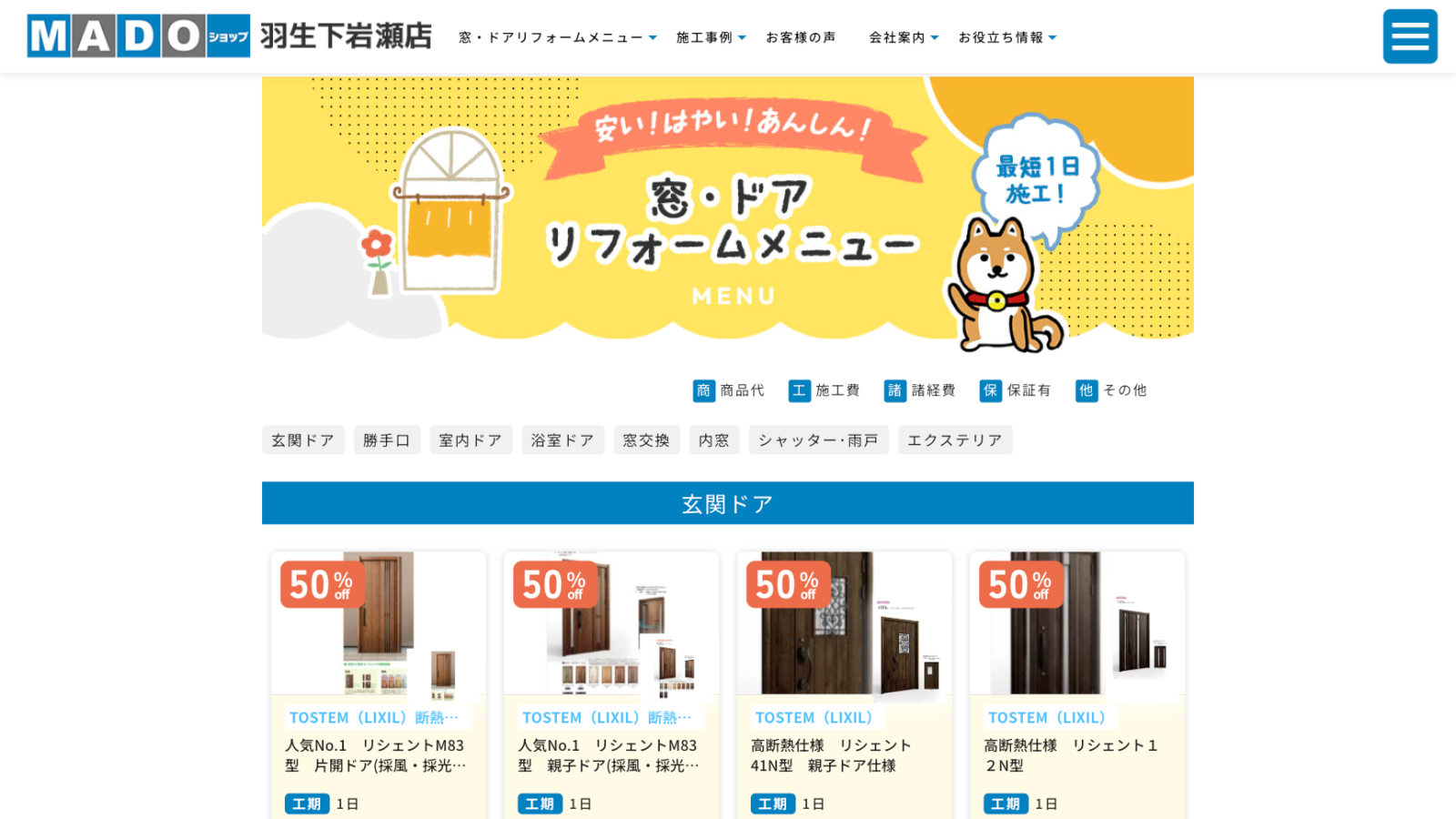Image resolution: width=1456 pixels, height=819 pixels.
Task: Open the blue hamburger menu
Action: (x=1410, y=36)
